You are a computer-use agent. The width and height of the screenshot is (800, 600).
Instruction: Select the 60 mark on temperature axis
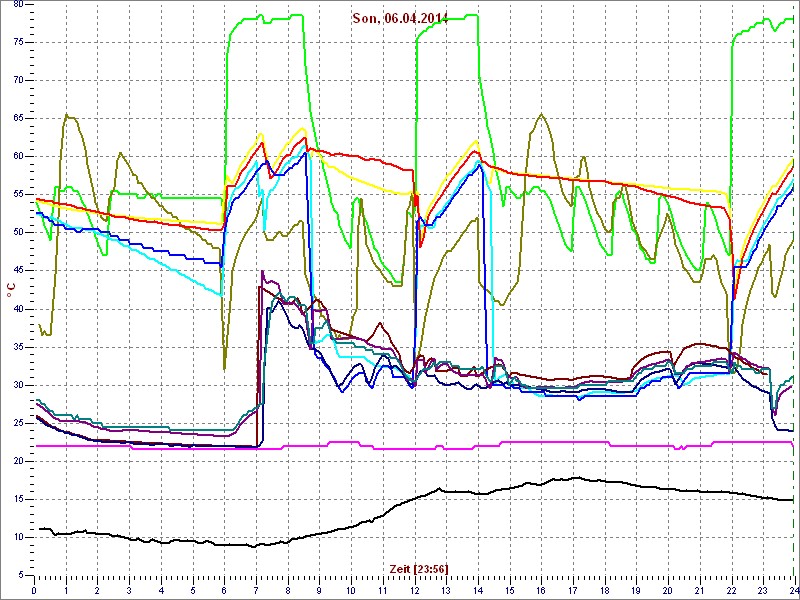17,157
